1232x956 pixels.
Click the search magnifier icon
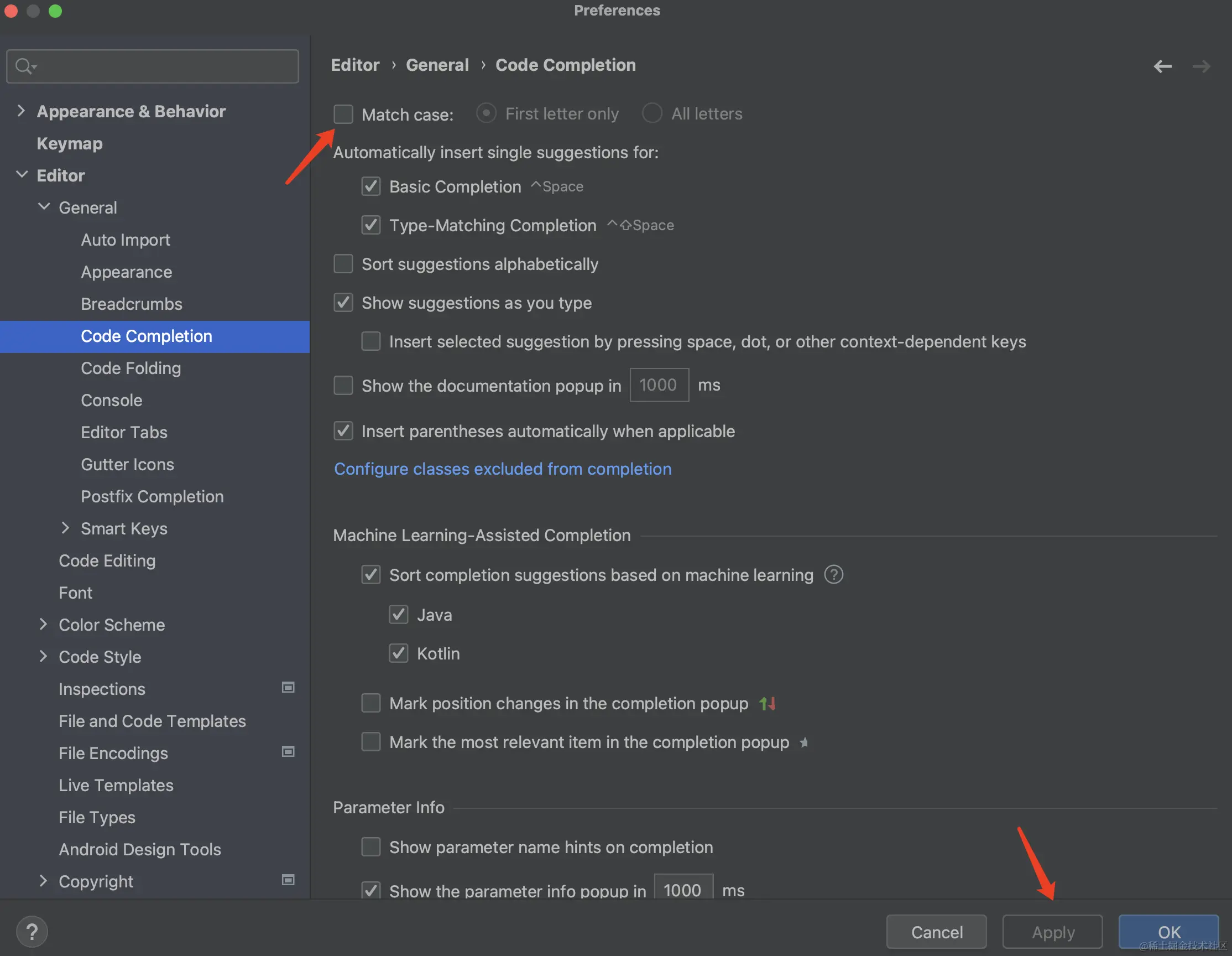[24, 66]
